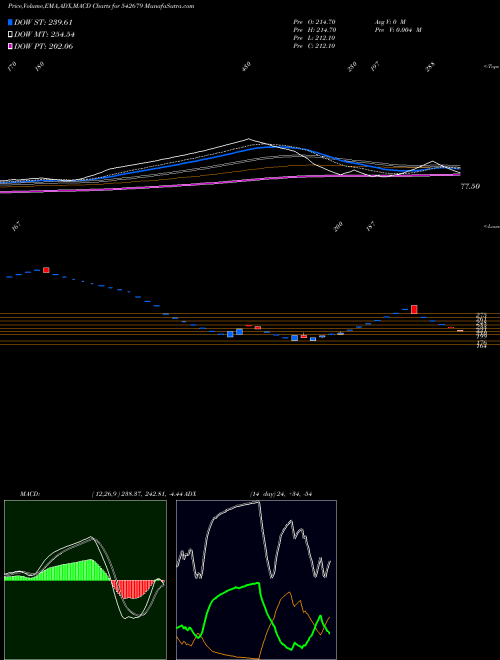Click the 77.50 price level label

pos(470,186)
